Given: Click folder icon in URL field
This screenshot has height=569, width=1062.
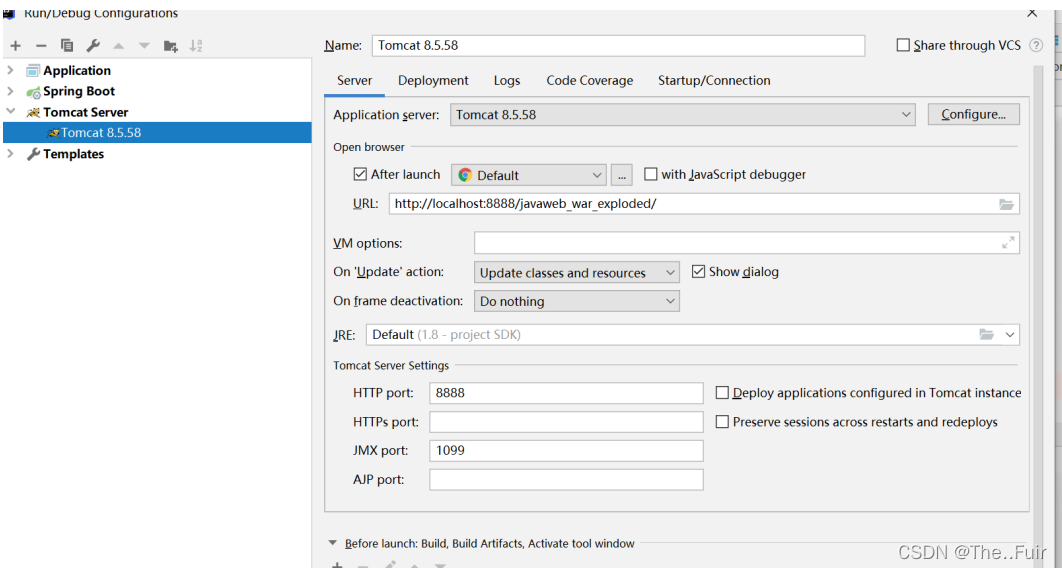Looking at the screenshot, I should coord(1006,204).
